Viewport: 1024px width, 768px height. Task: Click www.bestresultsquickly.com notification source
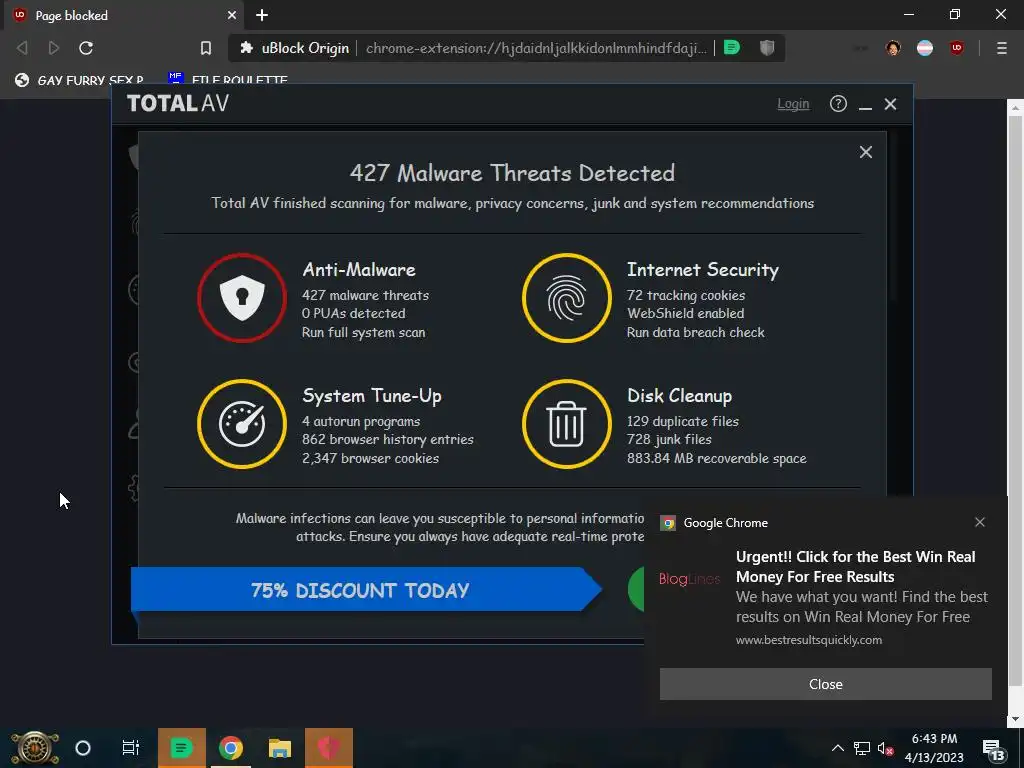(808, 640)
